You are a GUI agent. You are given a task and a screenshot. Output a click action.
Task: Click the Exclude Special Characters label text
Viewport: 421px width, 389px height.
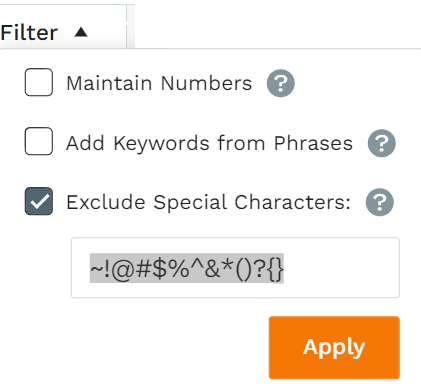tap(208, 202)
